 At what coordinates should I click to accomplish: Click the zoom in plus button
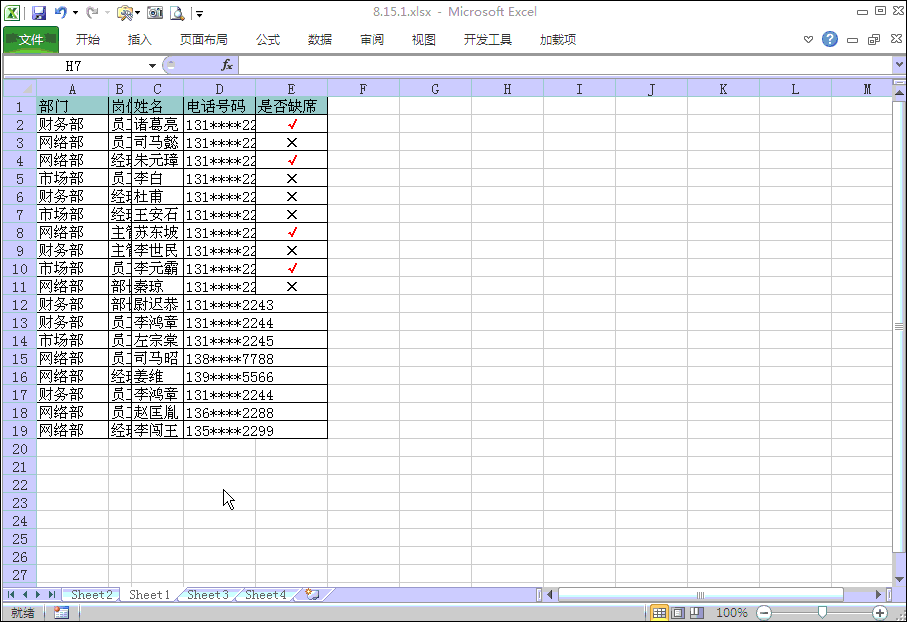tap(880, 613)
